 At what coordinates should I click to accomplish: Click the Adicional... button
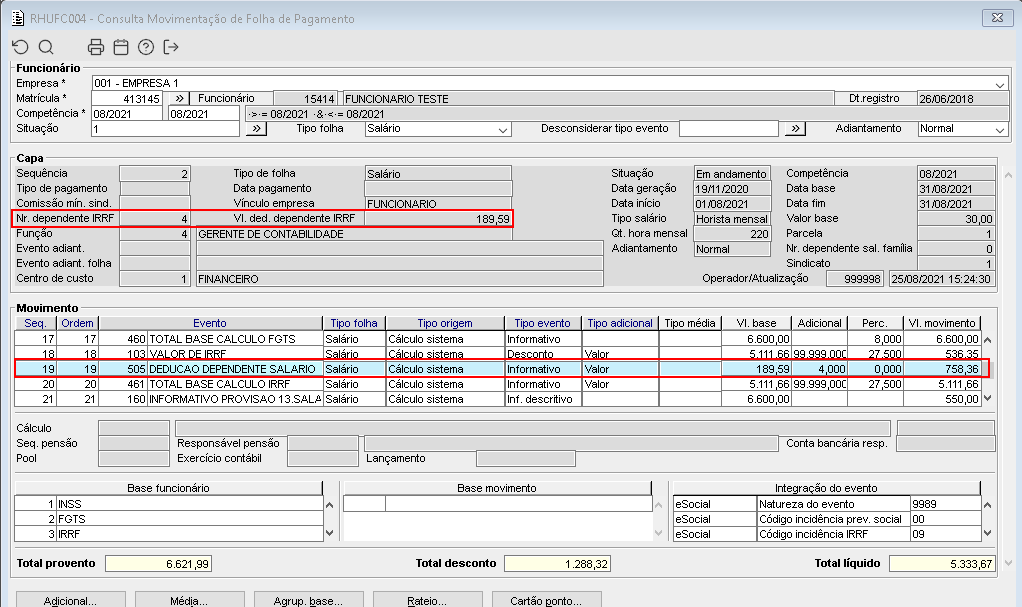70,600
